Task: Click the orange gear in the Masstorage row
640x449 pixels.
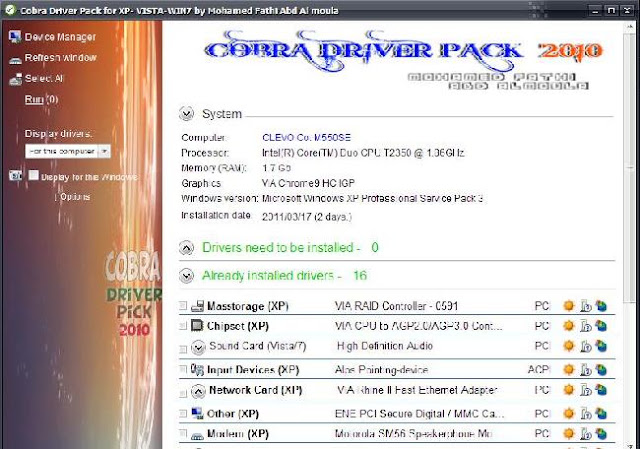Action: pos(569,306)
